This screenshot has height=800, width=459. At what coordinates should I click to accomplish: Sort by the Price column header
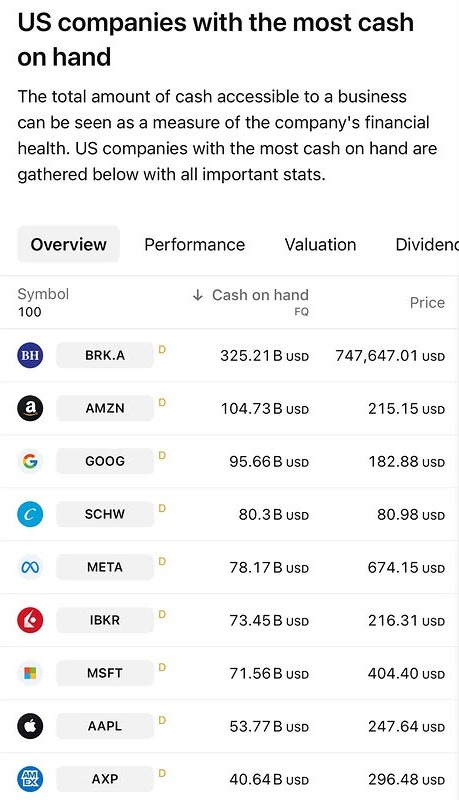[427, 303]
